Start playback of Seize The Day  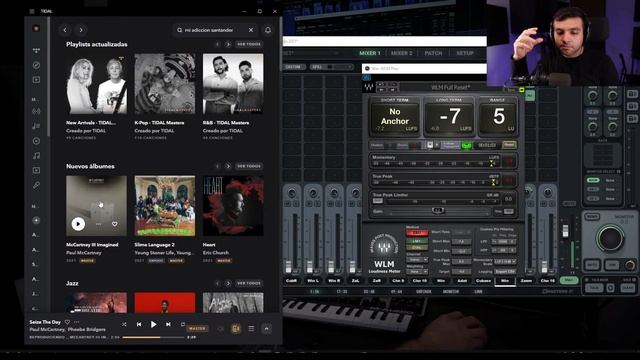pyautogui.click(x=153, y=324)
